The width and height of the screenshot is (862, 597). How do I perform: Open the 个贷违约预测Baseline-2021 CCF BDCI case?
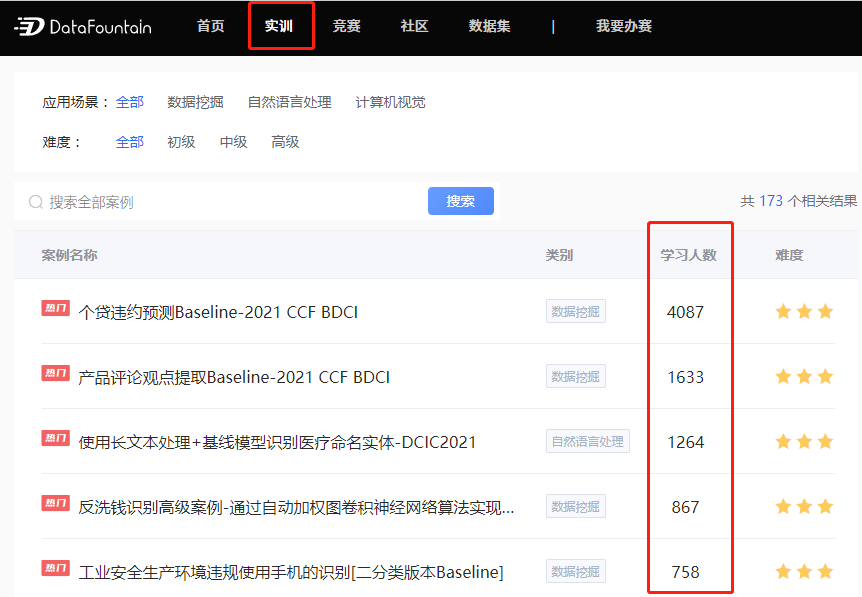pos(218,312)
